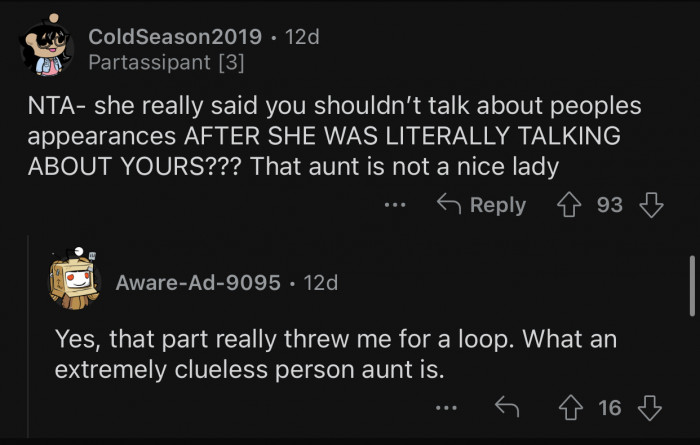This screenshot has width=700, height=445.
Task: Open ColdSeason2019's avatar profile picture
Action: click(x=45, y=49)
